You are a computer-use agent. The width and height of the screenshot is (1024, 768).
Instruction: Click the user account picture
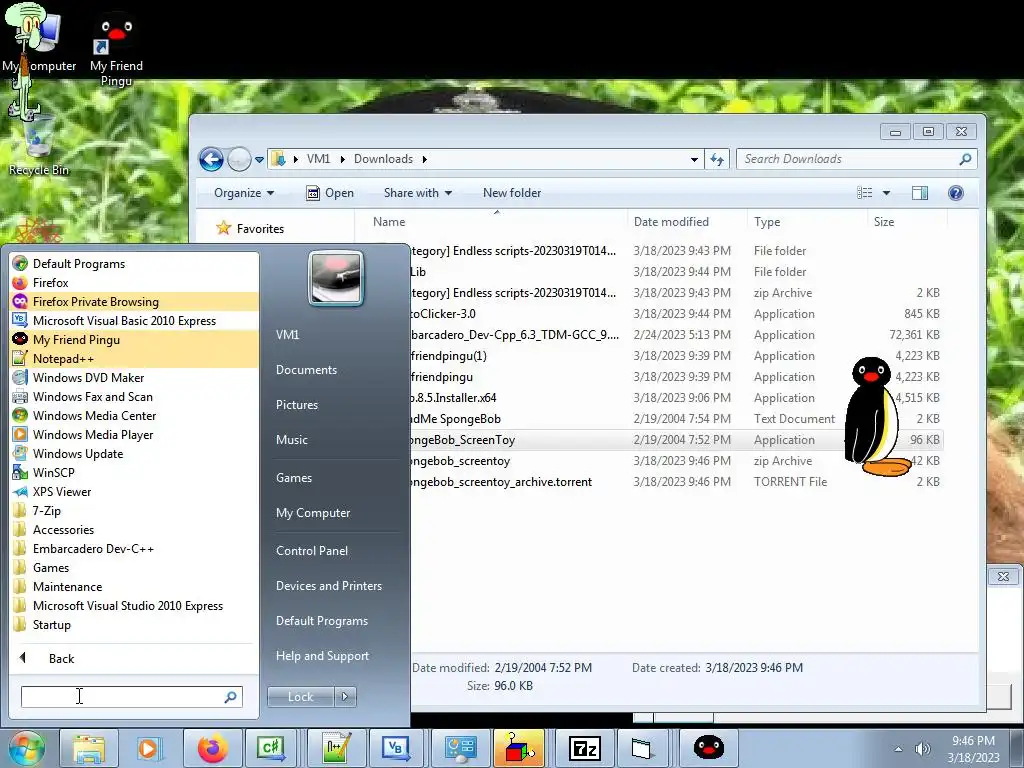point(336,278)
